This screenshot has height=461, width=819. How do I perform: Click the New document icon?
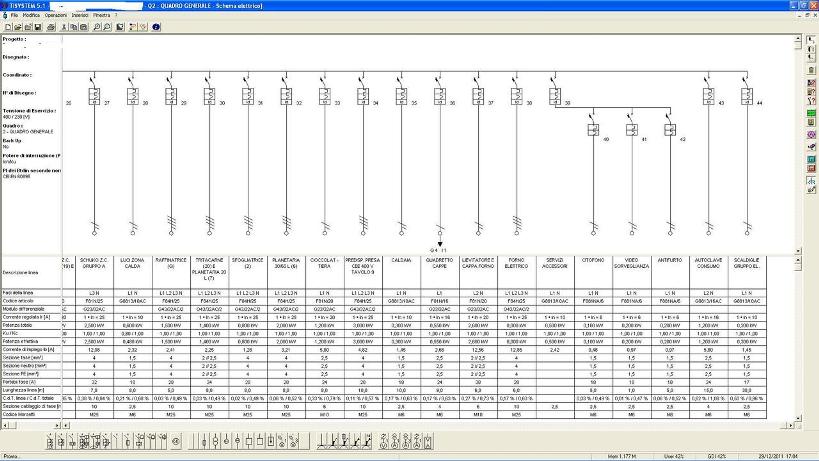coord(7,27)
